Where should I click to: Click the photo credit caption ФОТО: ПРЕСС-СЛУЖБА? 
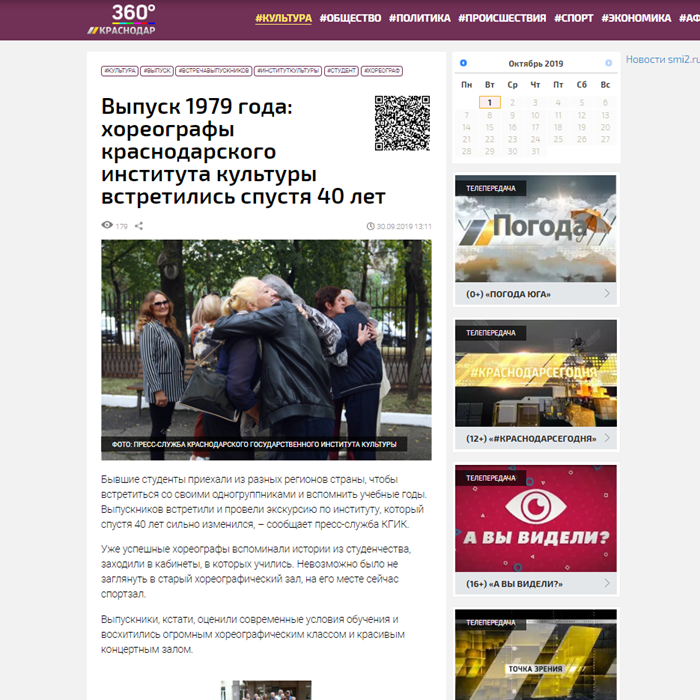coord(254,444)
